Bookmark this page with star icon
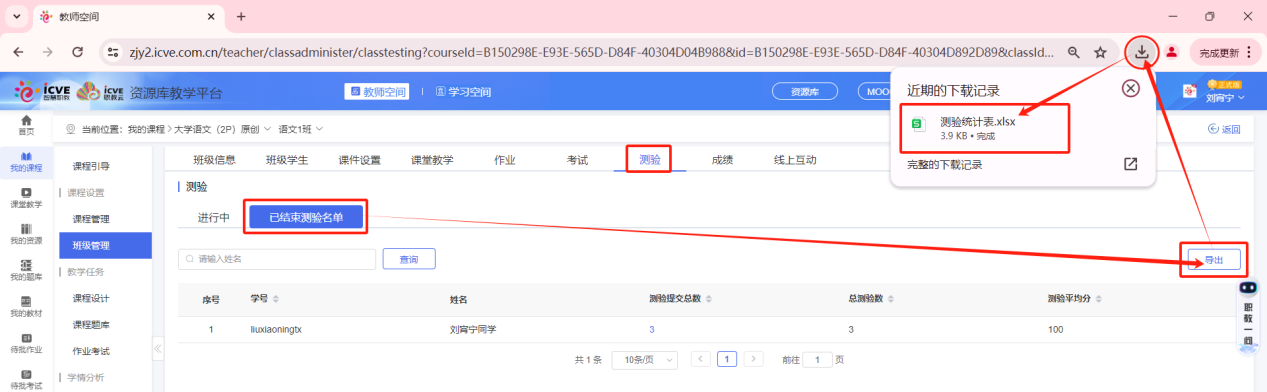This screenshot has width=1267, height=392. [x=1100, y=52]
